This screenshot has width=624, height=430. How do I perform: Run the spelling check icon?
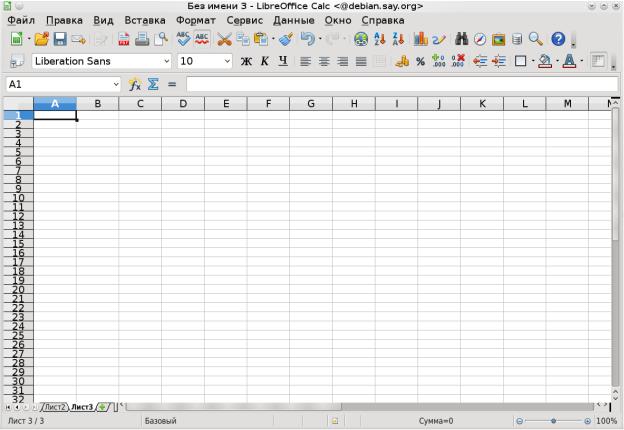tap(183, 39)
